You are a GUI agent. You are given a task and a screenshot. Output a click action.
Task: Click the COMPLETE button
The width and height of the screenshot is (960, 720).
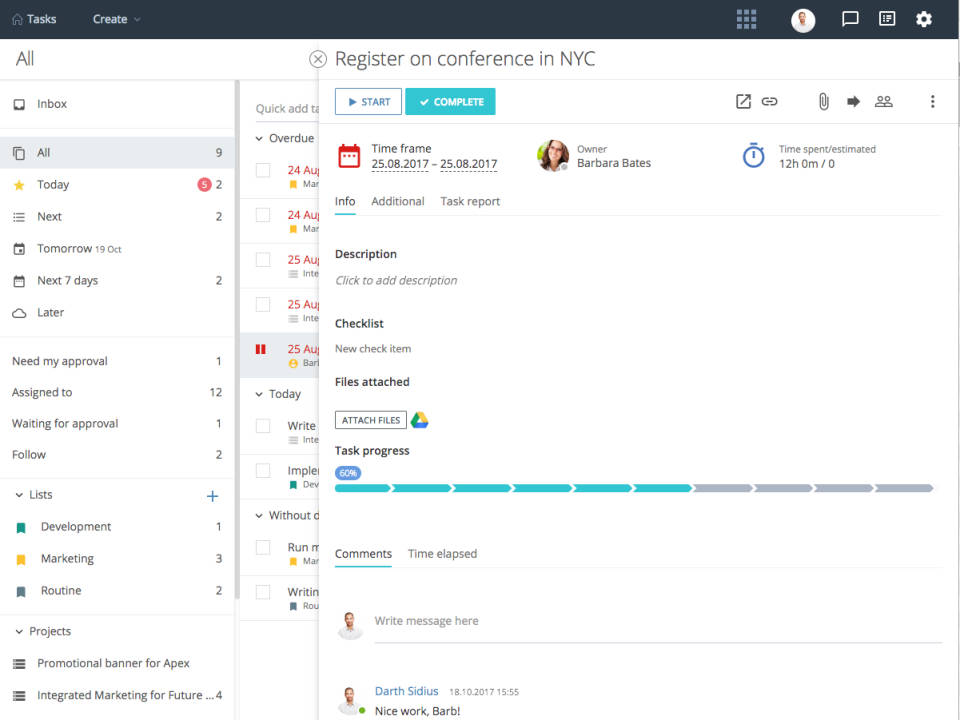point(450,102)
